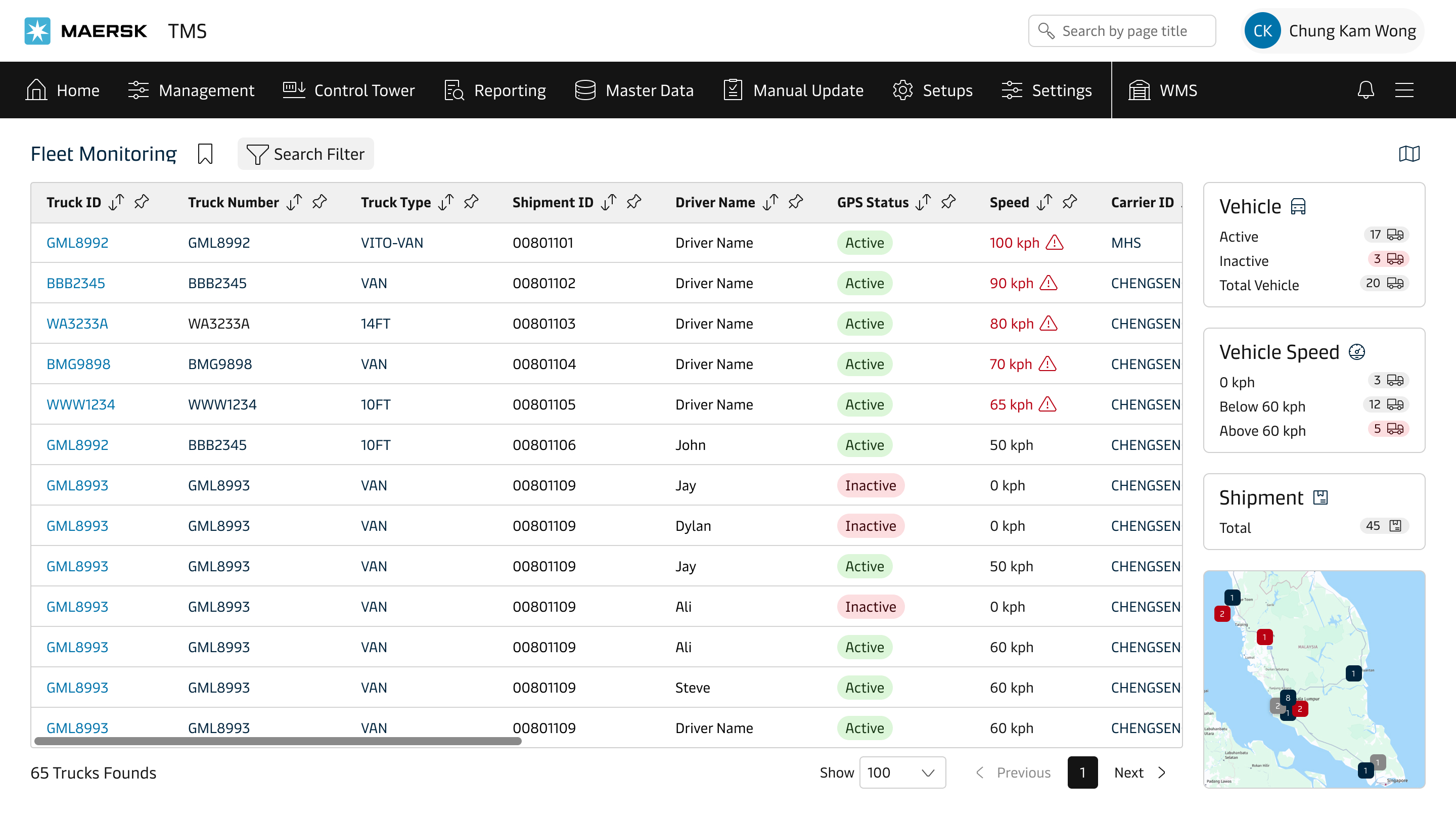Click the horizontal table scrollbar
Image resolution: width=1456 pixels, height=819 pixels.
point(278,741)
